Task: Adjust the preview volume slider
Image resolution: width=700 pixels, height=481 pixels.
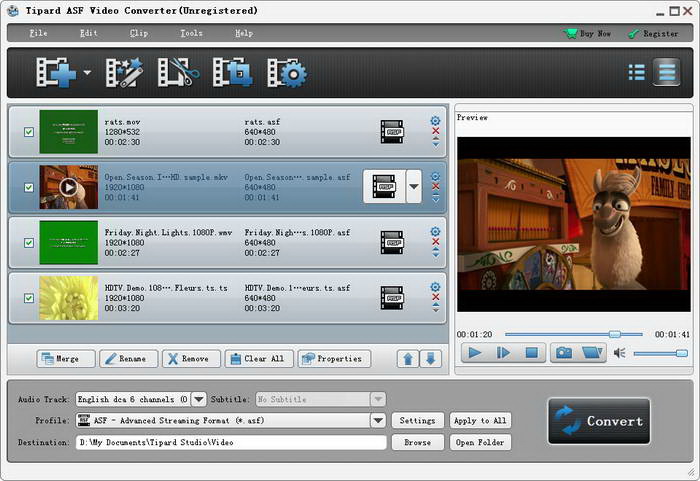Action: pyautogui.click(x=660, y=353)
